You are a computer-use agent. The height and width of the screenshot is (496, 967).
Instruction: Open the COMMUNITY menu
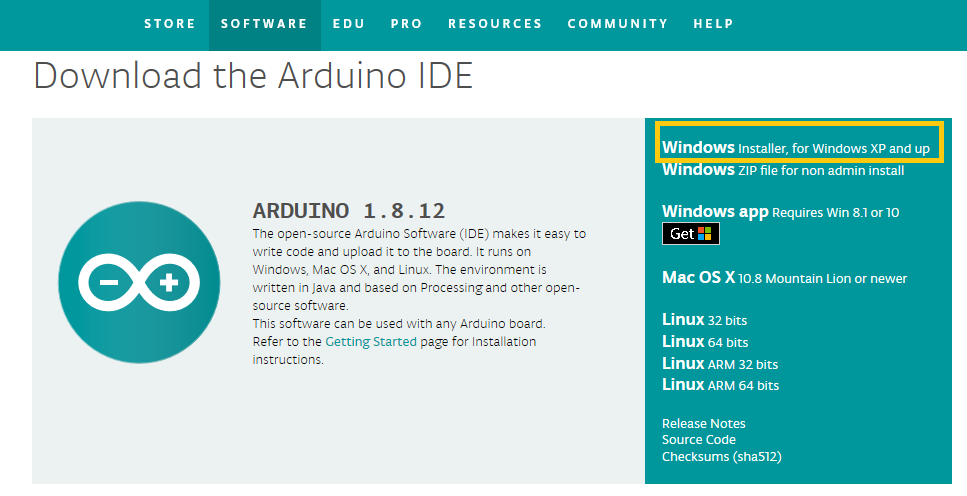(x=618, y=24)
